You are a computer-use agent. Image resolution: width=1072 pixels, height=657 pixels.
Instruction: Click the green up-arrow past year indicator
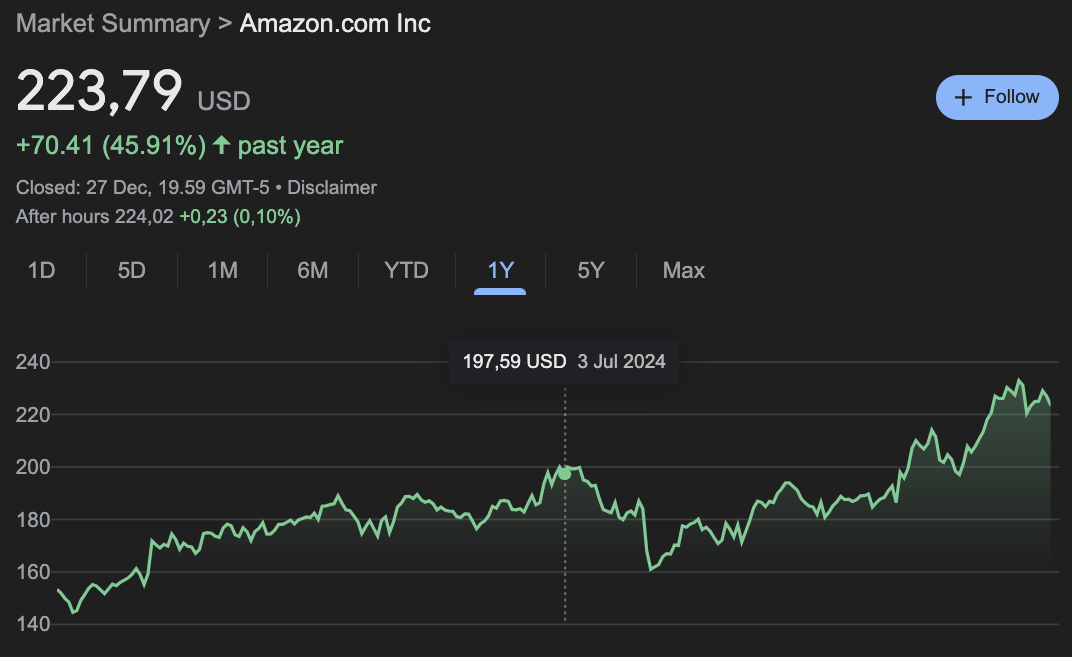(x=222, y=146)
